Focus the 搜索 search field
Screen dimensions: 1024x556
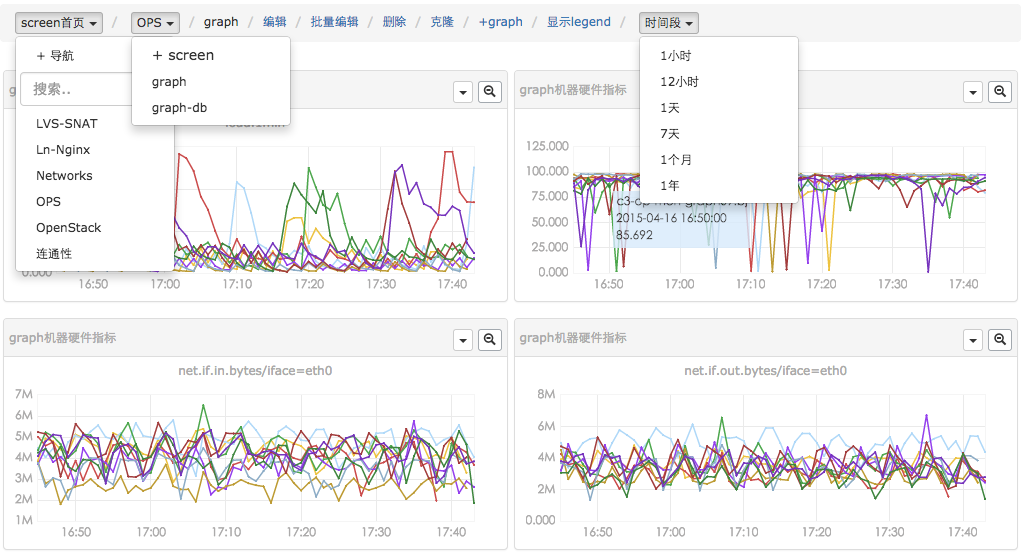coord(76,89)
